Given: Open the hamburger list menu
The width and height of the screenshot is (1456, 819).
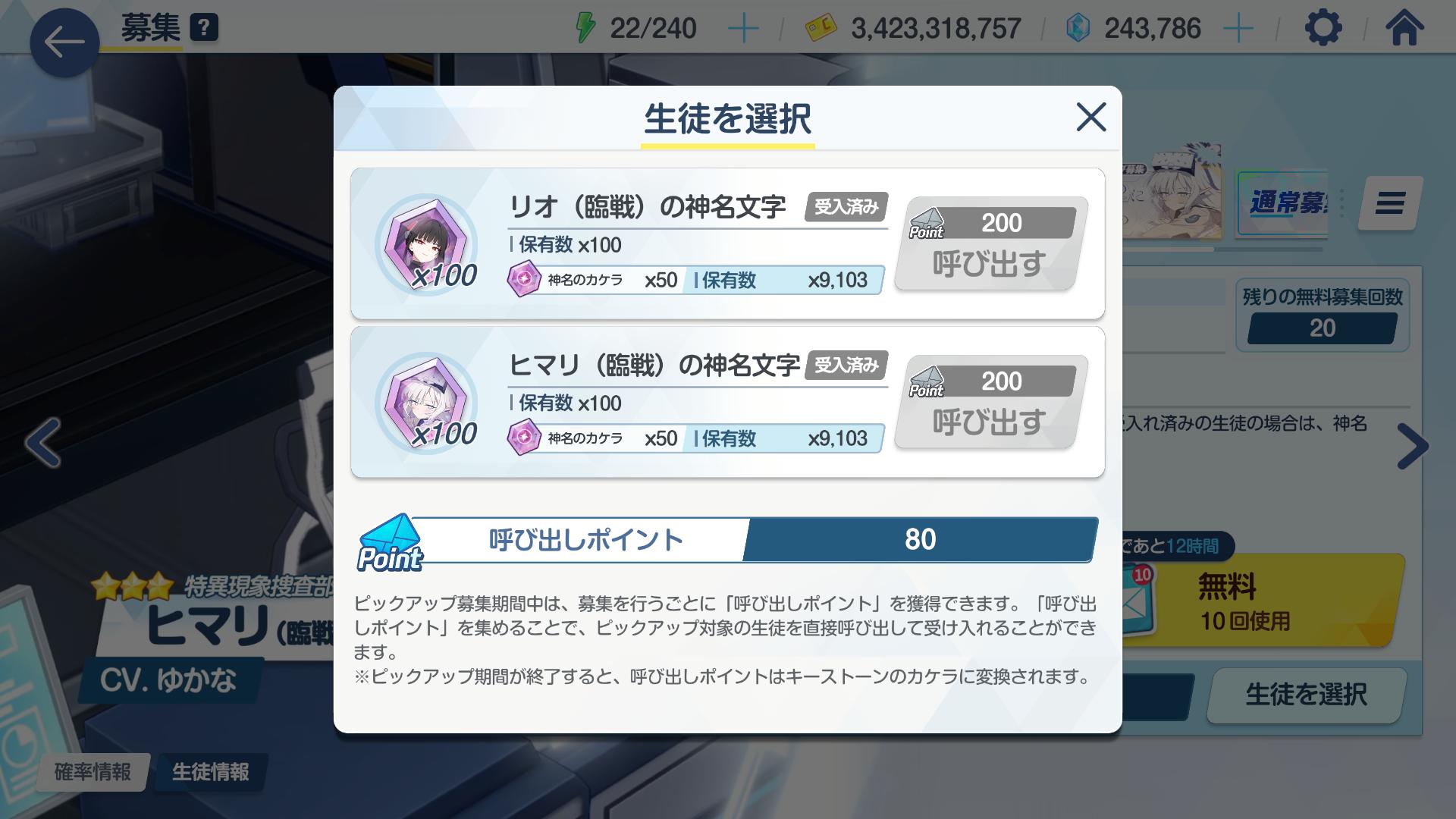Looking at the screenshot, I should click(1390, 202).
